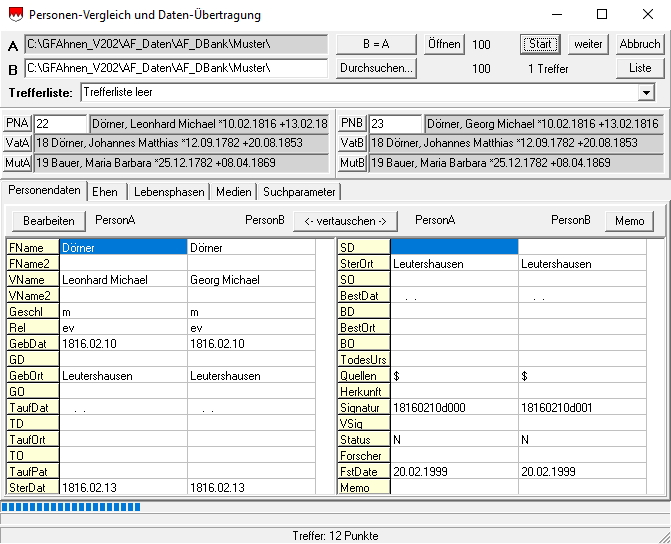Click the database A path field
671x544 pixels.
176,44
